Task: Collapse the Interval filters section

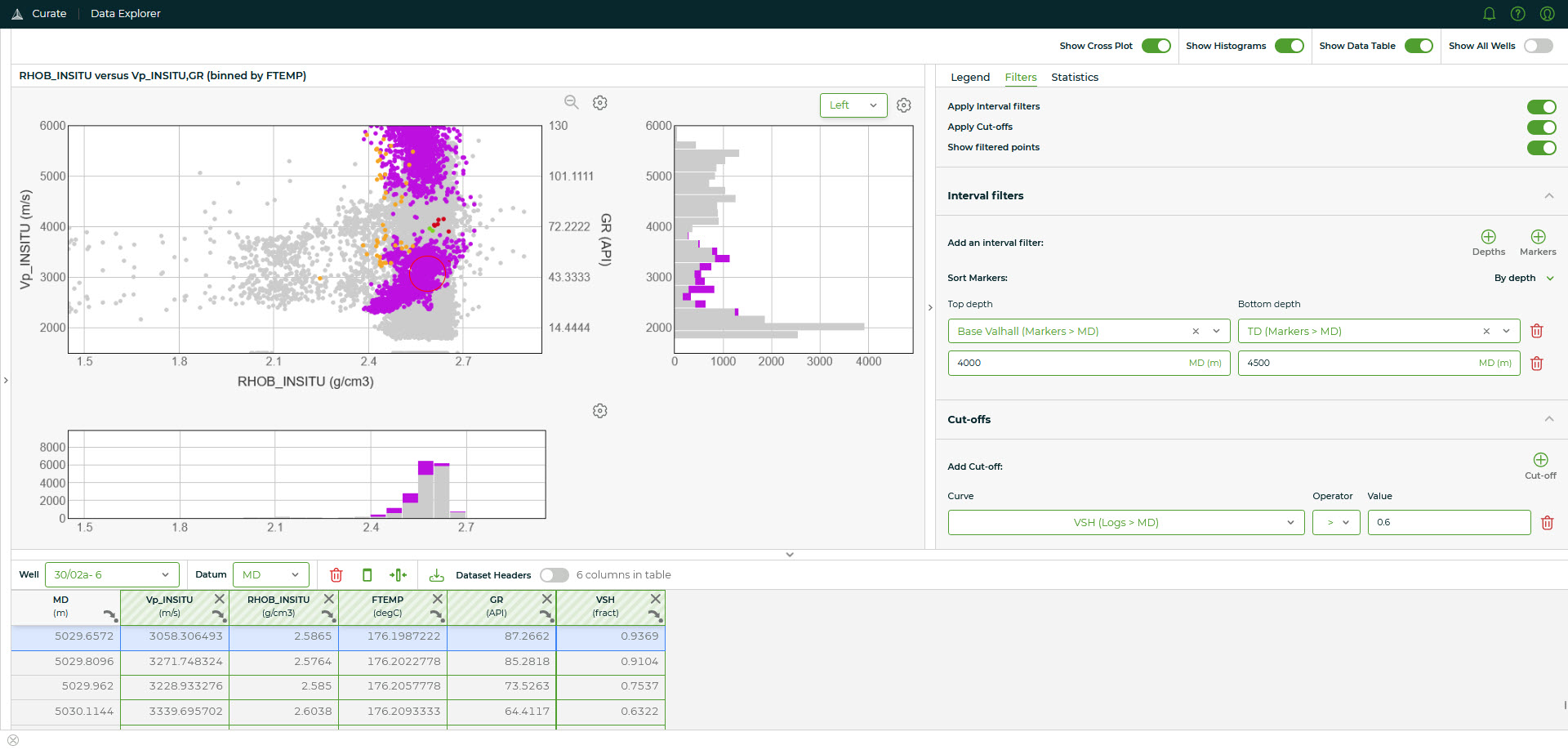Action: (1549, 195)
